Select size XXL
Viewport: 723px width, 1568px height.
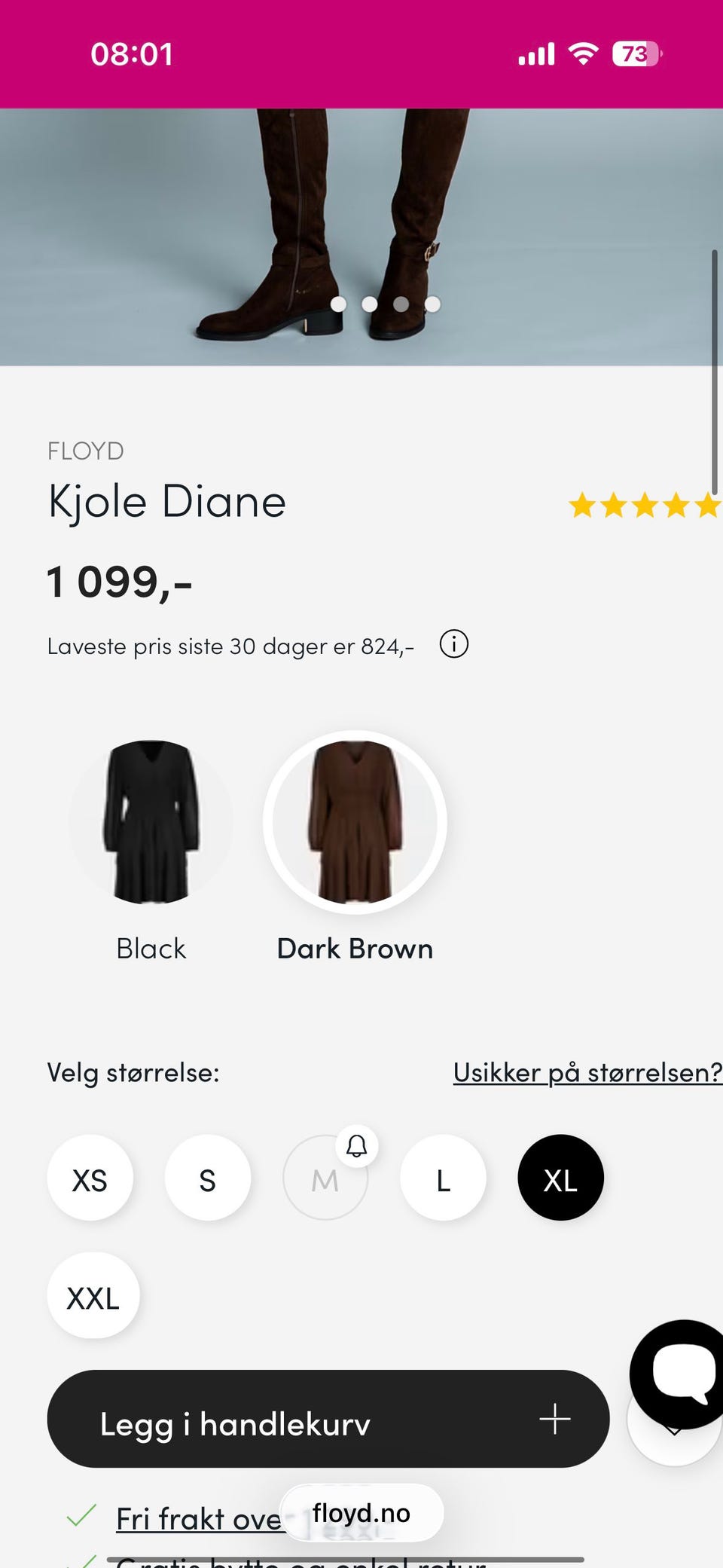coord(93,1296)
